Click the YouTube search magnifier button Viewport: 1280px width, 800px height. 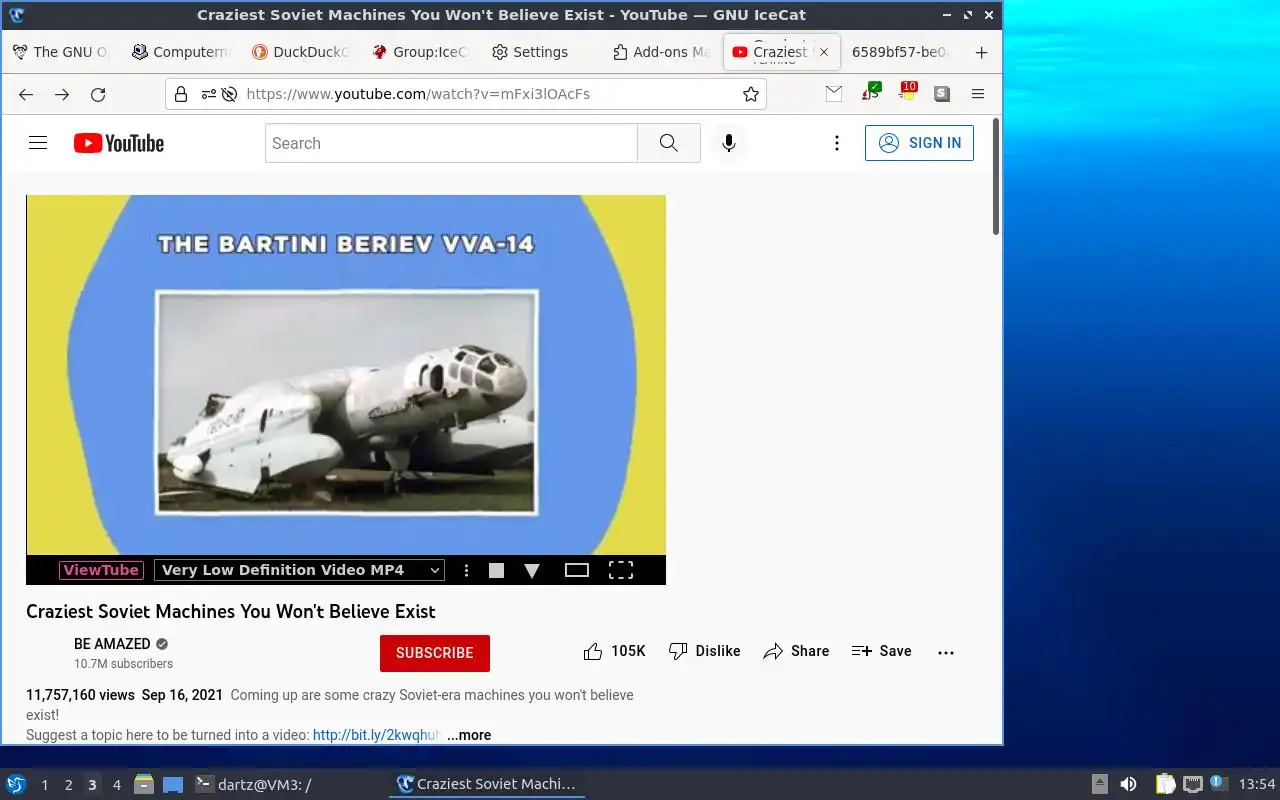point(669,143)
